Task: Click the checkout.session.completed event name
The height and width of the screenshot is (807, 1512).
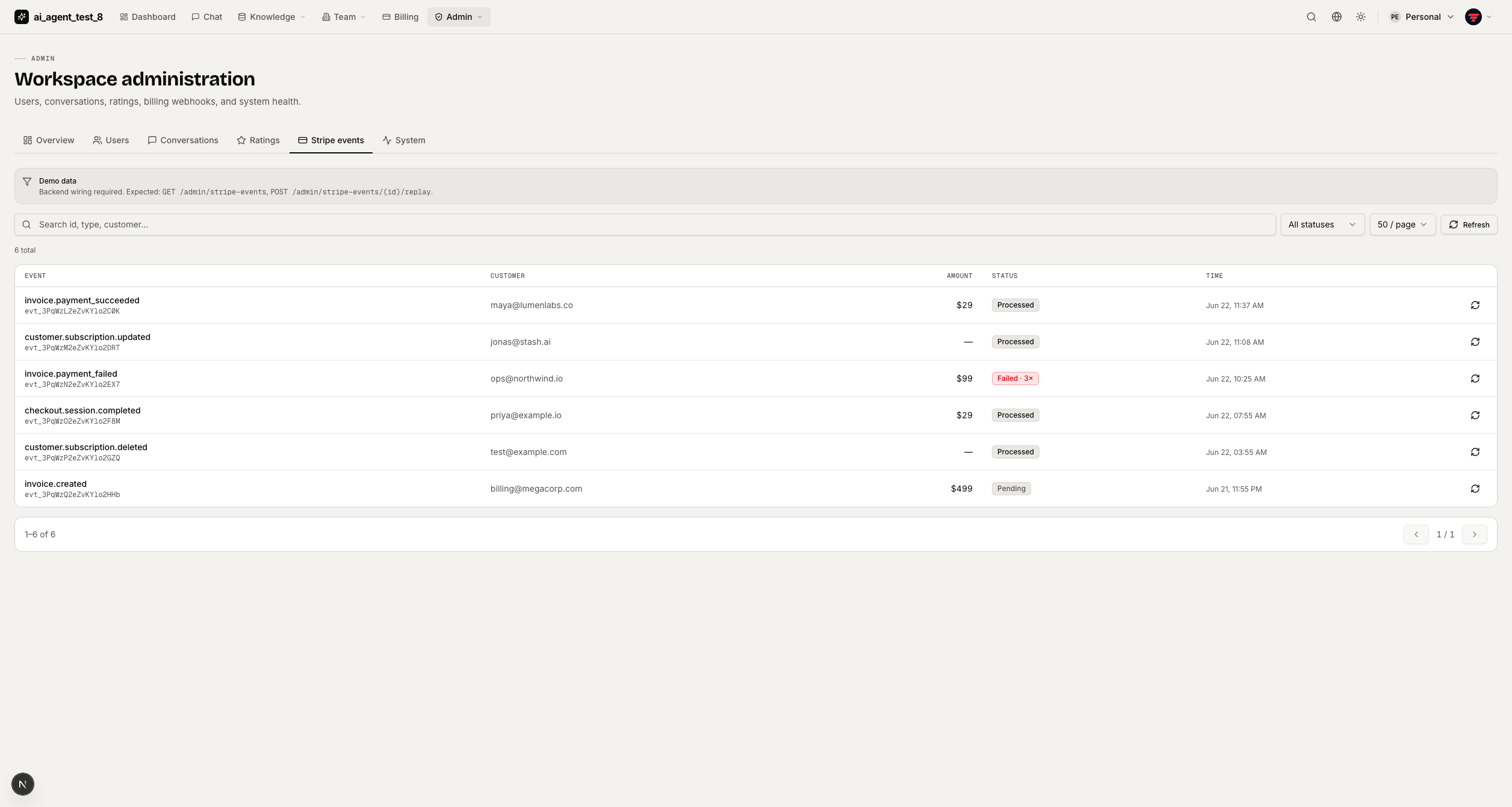Action: tap(82, 410)
